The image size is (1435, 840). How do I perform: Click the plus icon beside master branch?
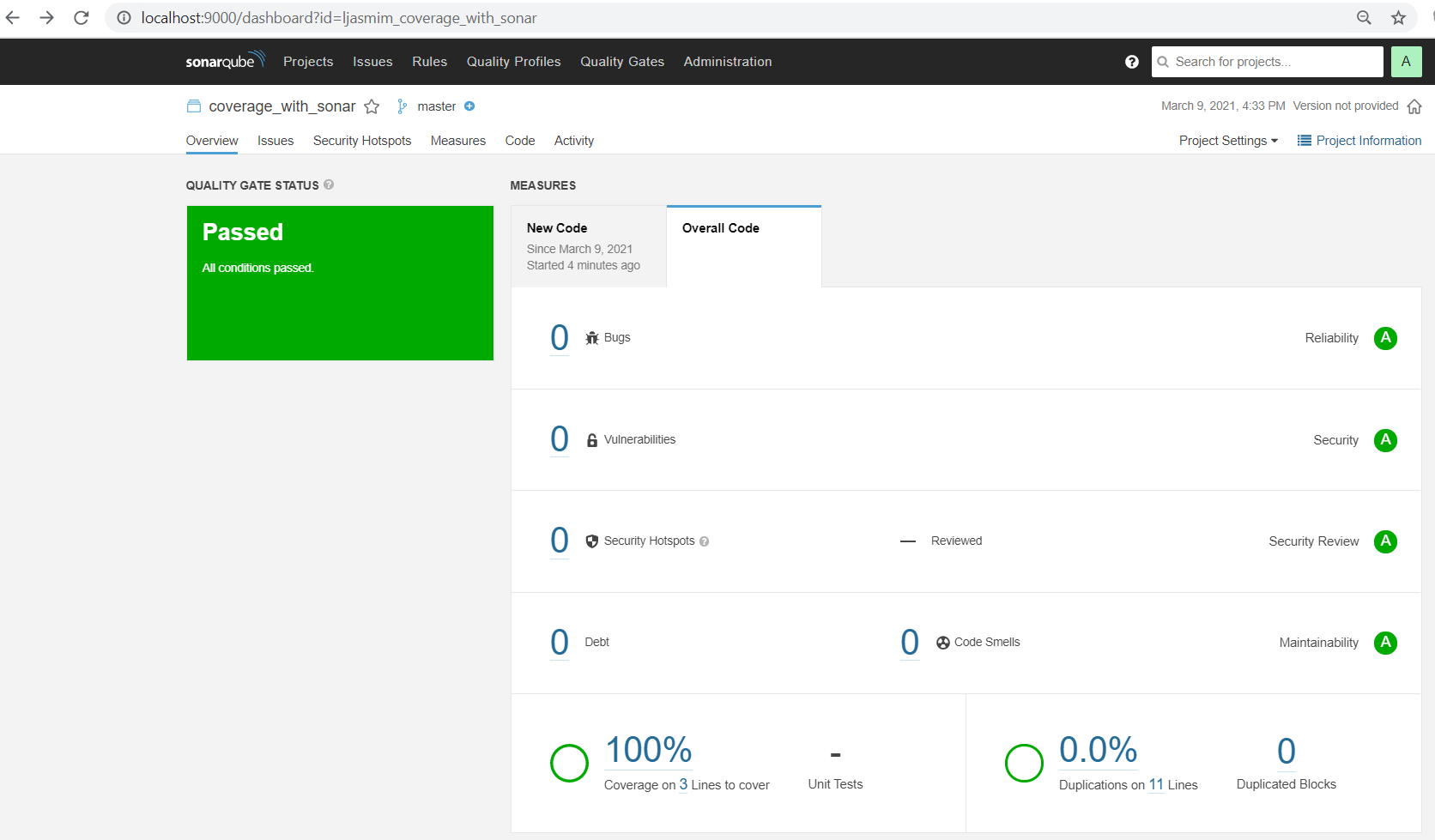pyautogui.click(x=469, y=106)
